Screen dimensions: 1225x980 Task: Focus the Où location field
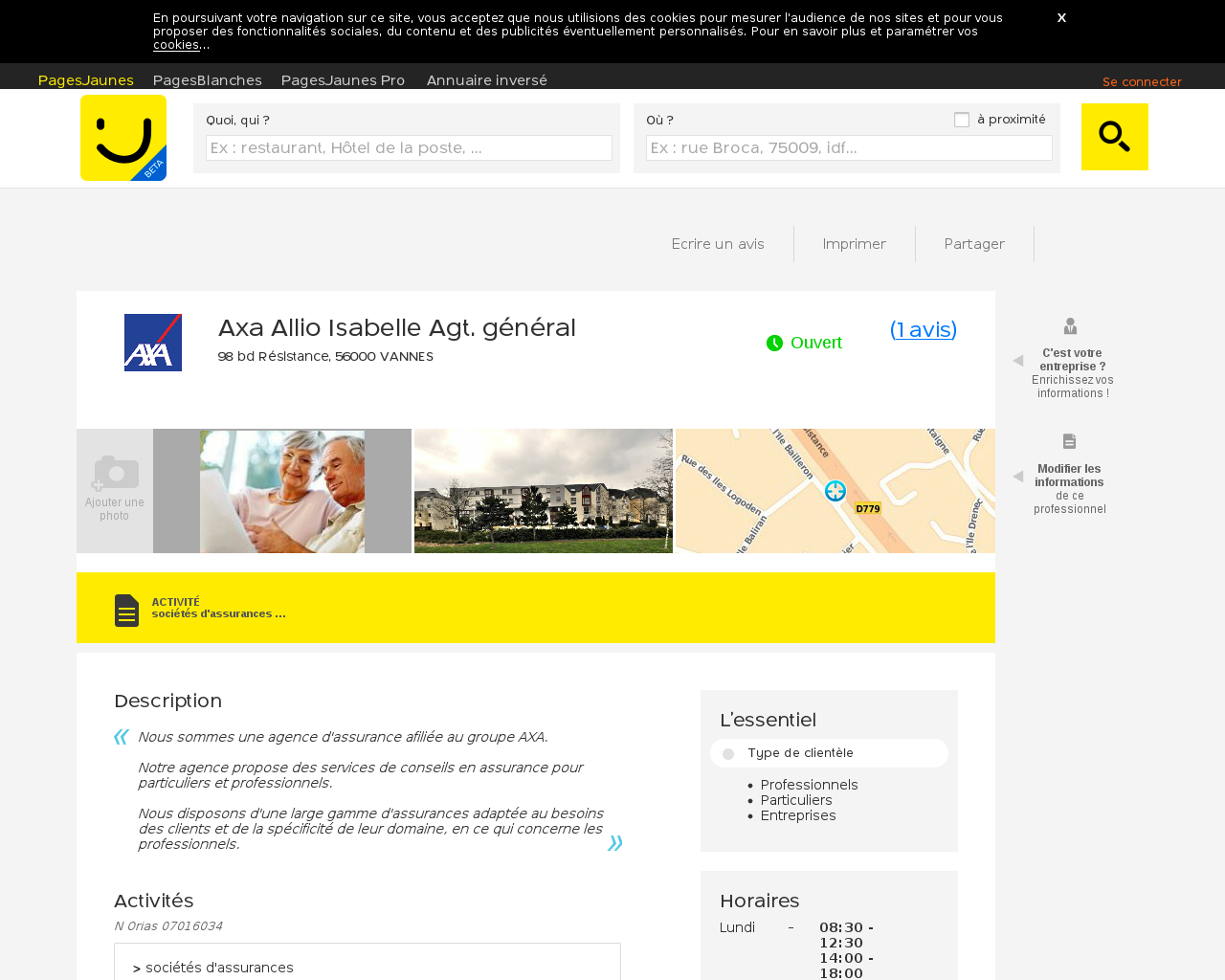pyautogui.click(x=849, y=147)
